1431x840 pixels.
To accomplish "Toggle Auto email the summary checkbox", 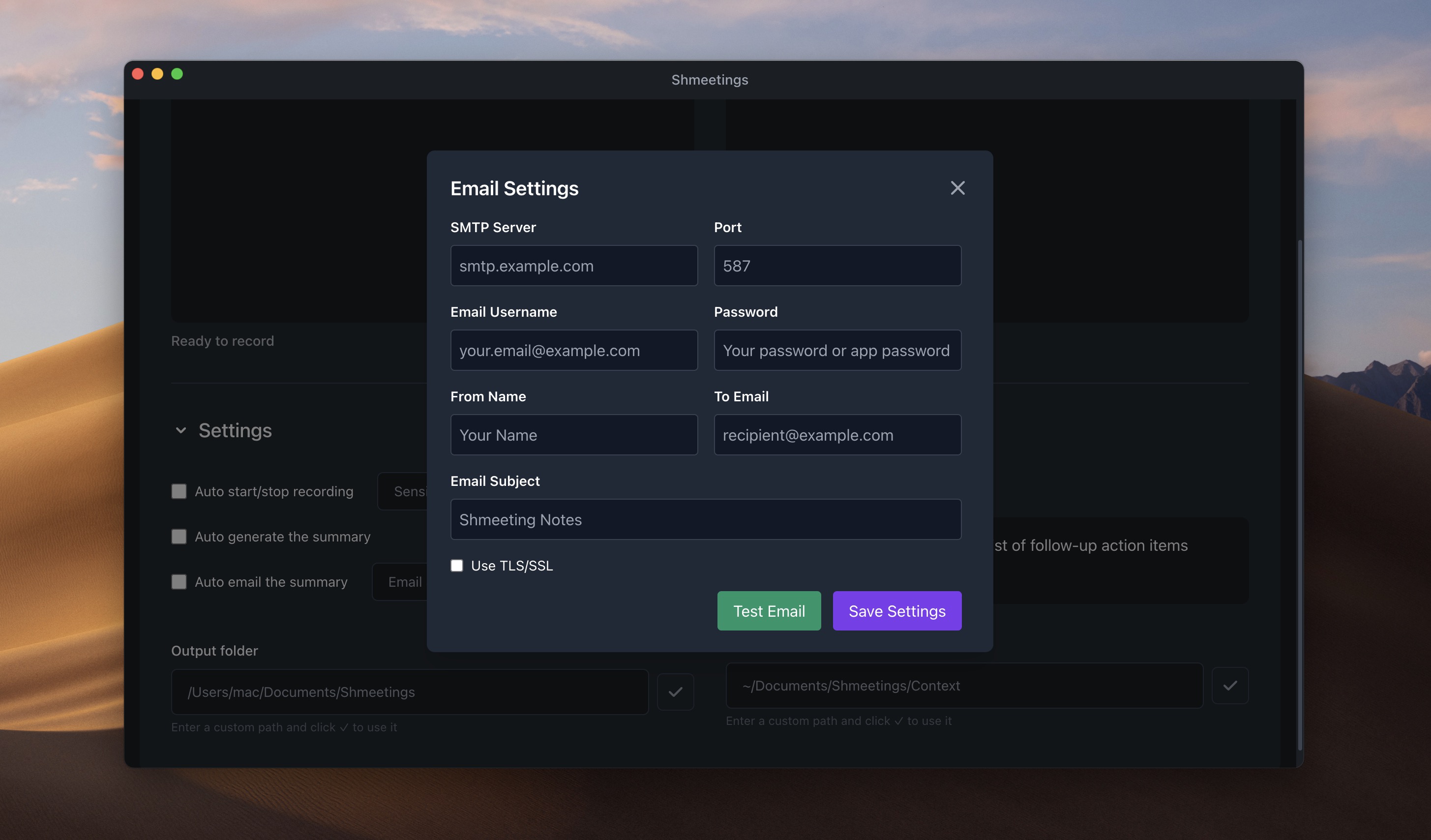I will point(179,582).
